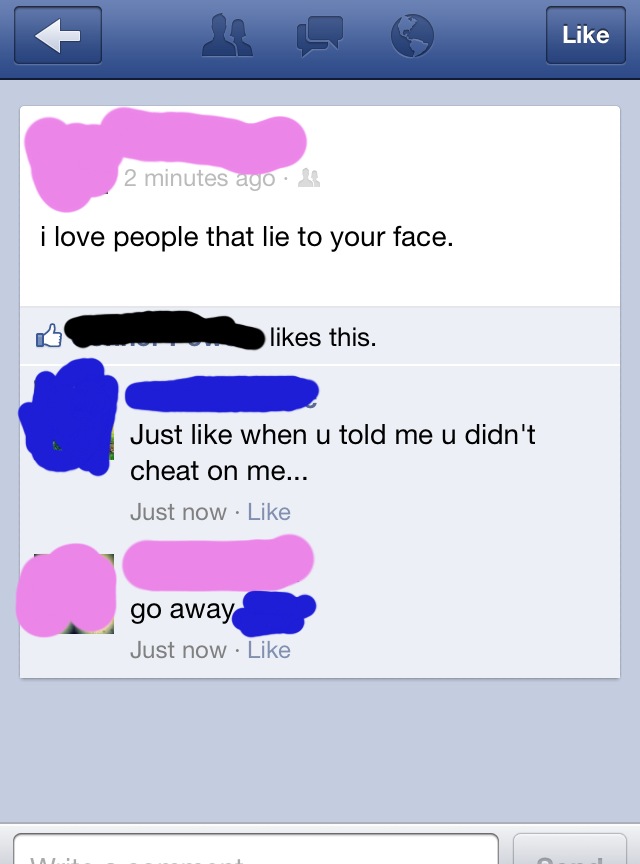
Task: Open the pink-redacted name above 'go away'
Action: pos(218,562)
